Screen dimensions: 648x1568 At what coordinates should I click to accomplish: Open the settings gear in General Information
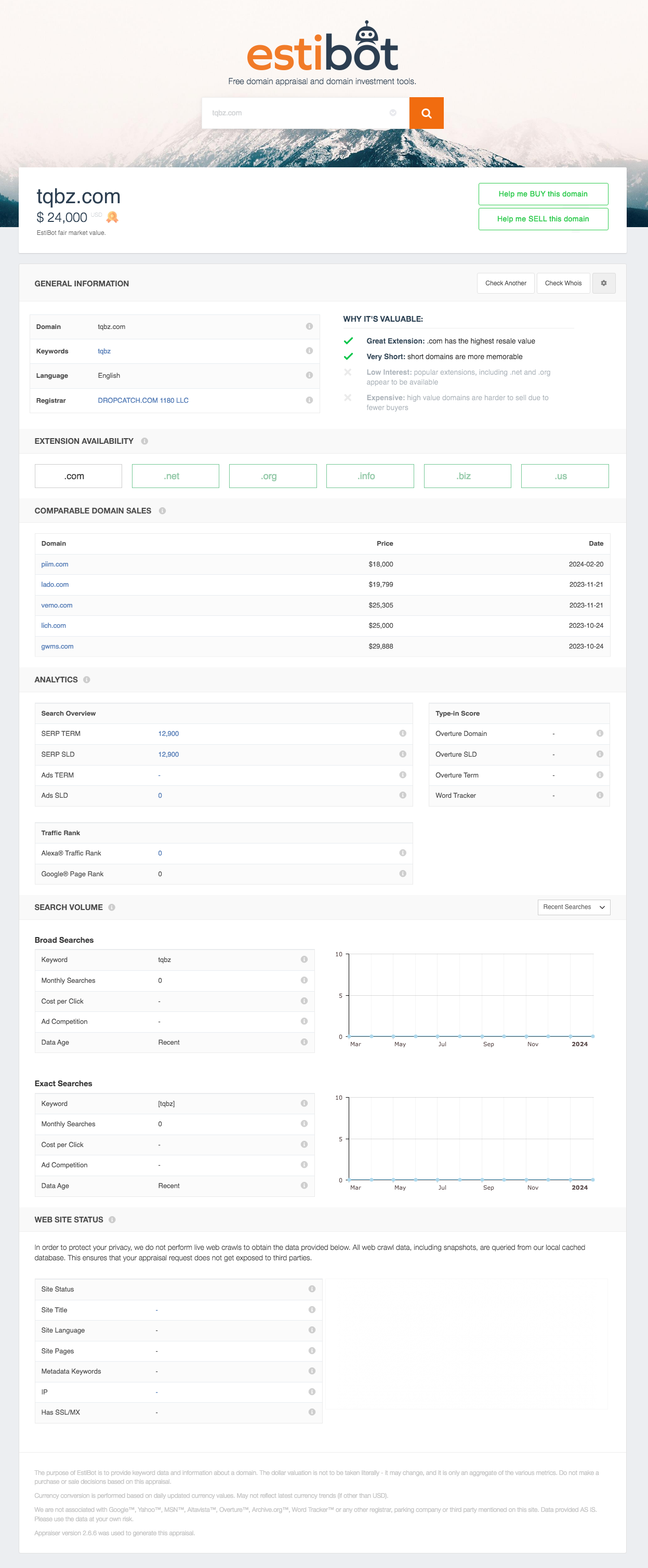[x=604, y=283]
